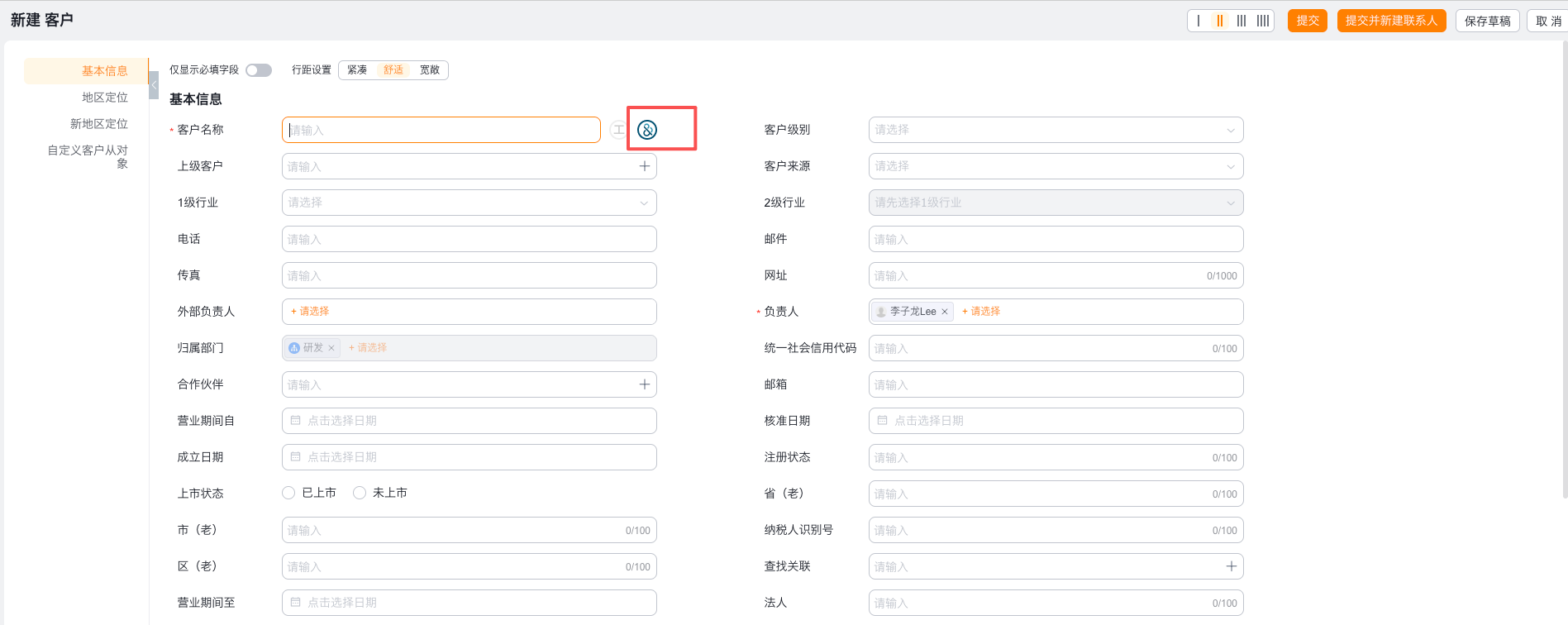Switch to single-column layout icon
The height and width of the screenshot is (625, 1568).
click(x=1199, y=21)
